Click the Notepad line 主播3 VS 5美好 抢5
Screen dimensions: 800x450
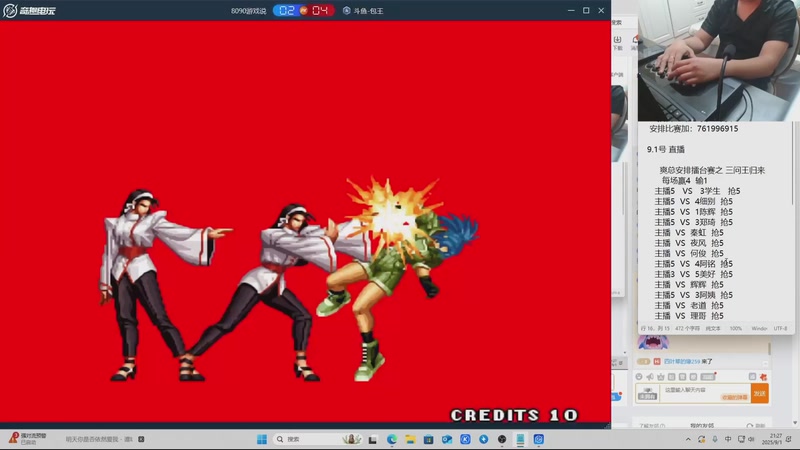point(693,274)
